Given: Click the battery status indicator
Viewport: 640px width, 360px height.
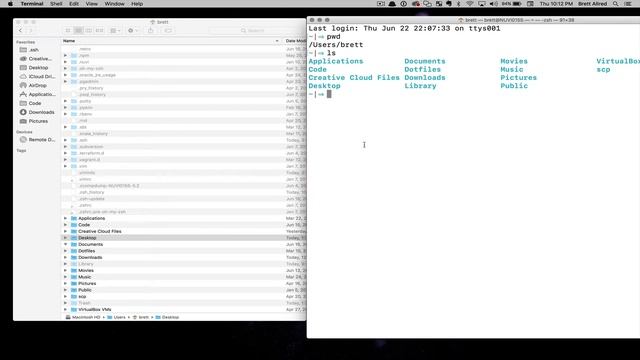Looking at the screenshot, I should tap(511, 4).
